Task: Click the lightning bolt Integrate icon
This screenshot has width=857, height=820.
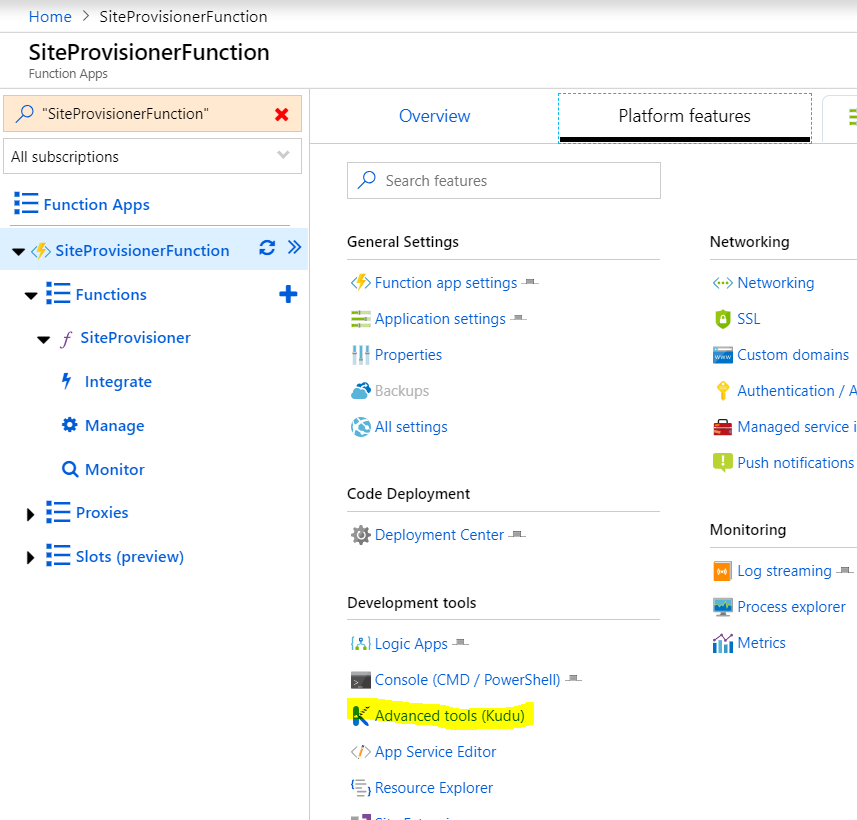Action: (67, 380)
